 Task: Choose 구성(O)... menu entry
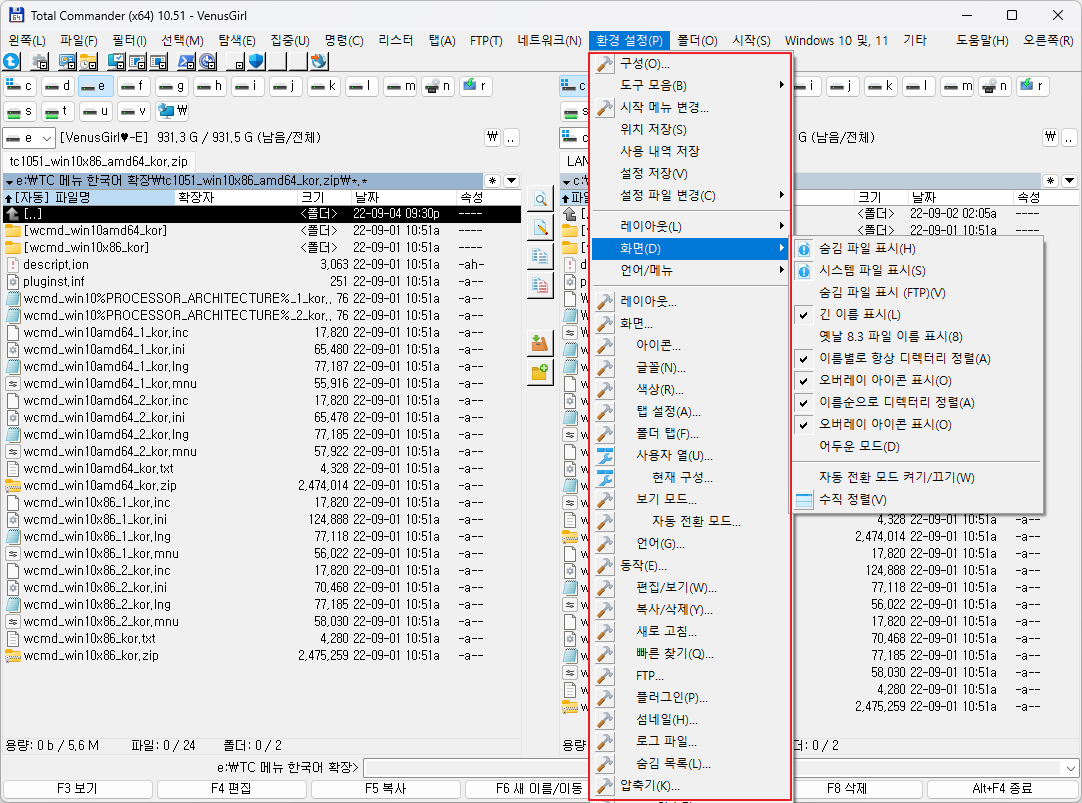pyautogui.click(x=691, y=63)
